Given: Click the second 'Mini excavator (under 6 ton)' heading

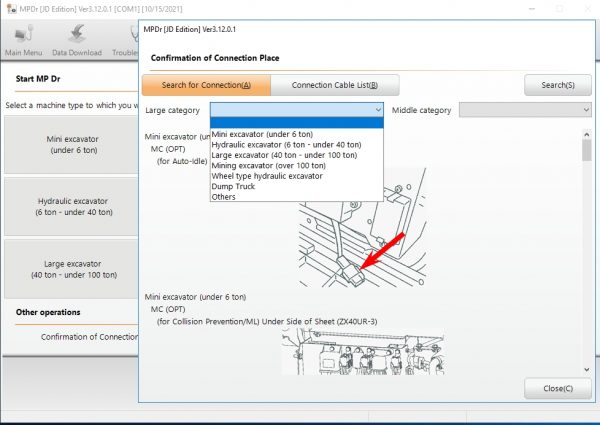Looking at the screenshot, I should point(196,297).
